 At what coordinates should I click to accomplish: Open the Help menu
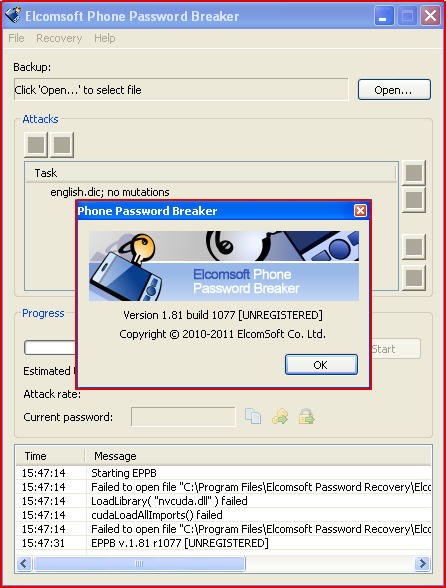(105, 38)
